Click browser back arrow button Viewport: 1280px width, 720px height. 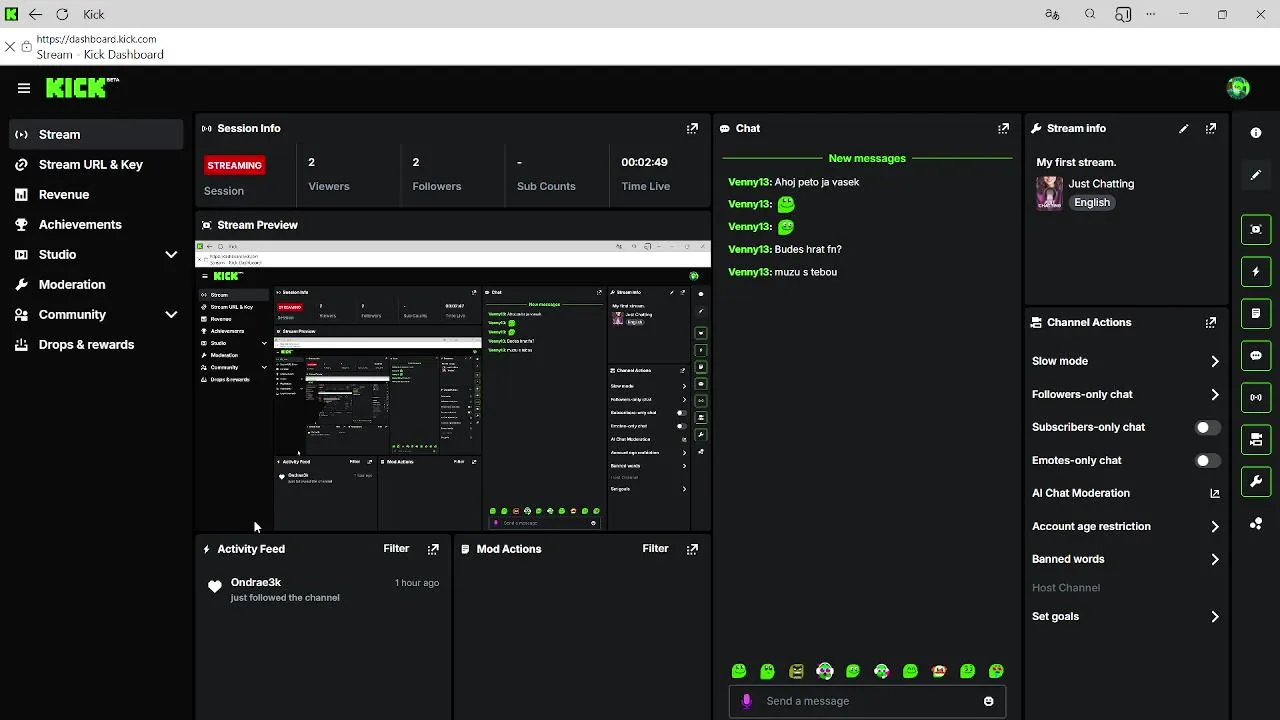coord(35,14)
